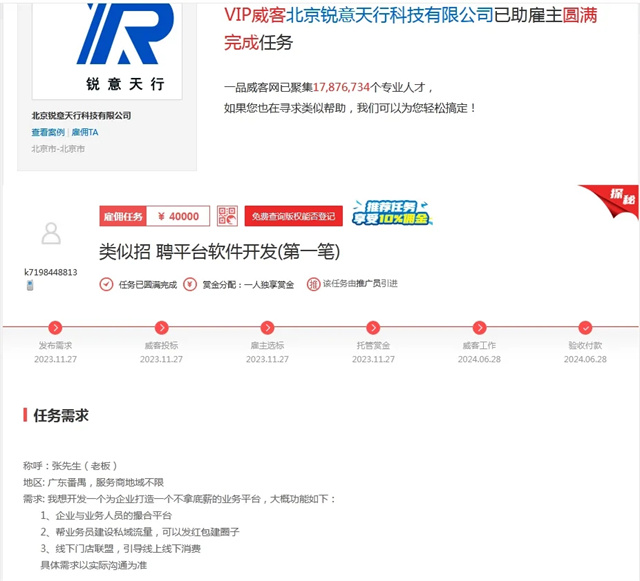Click the company name under the logo
The height and width of the screenshot is (581, 640).
tap(81, 116)
